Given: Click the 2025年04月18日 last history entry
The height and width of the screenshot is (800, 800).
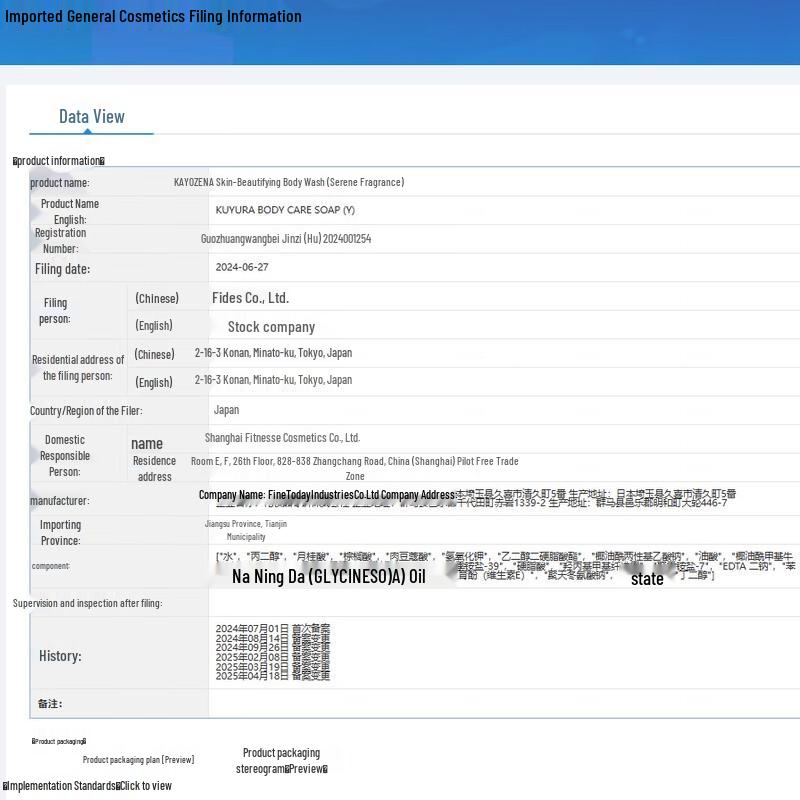Looking at the screenshot, I should (272, 676).
